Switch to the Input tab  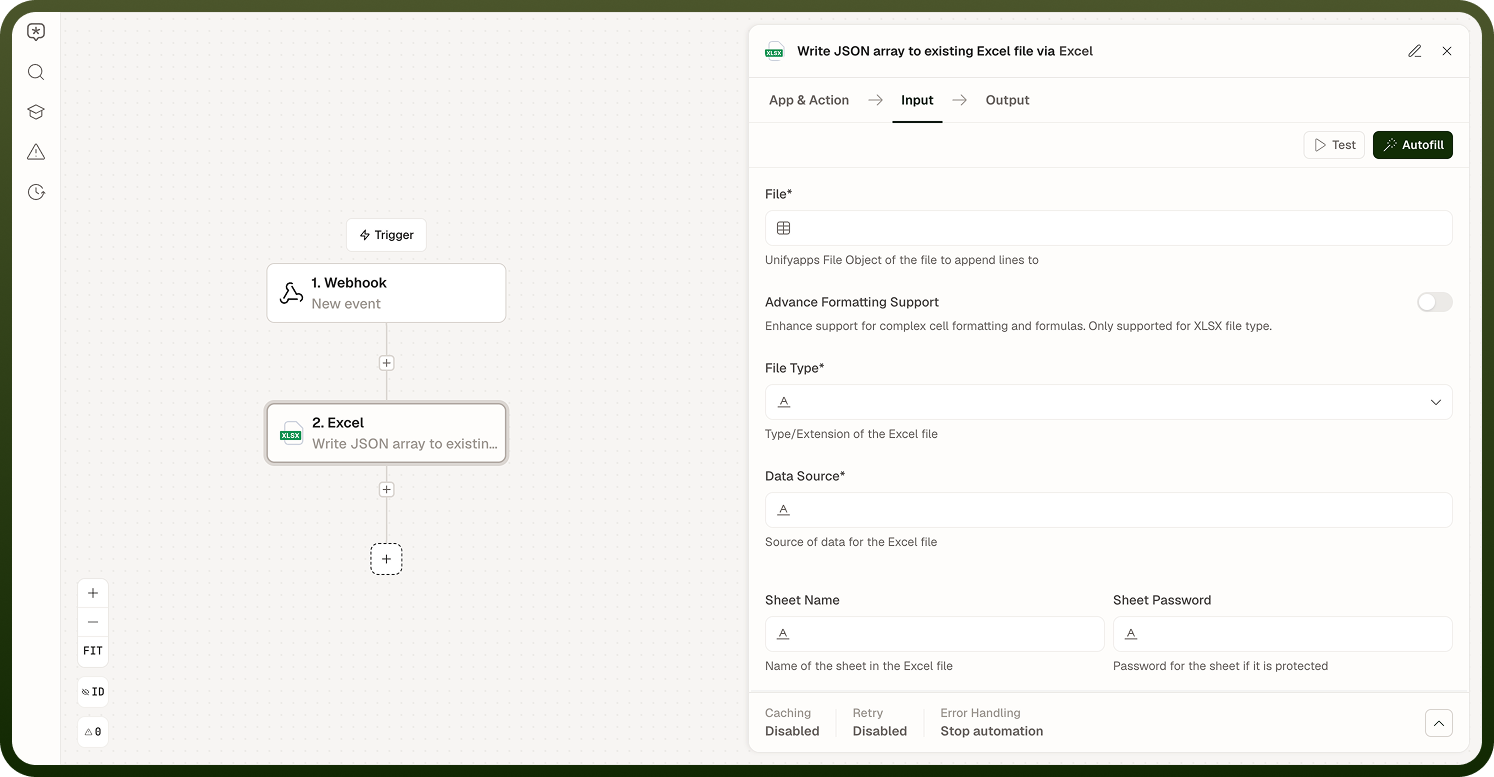[x=917, y=100]
